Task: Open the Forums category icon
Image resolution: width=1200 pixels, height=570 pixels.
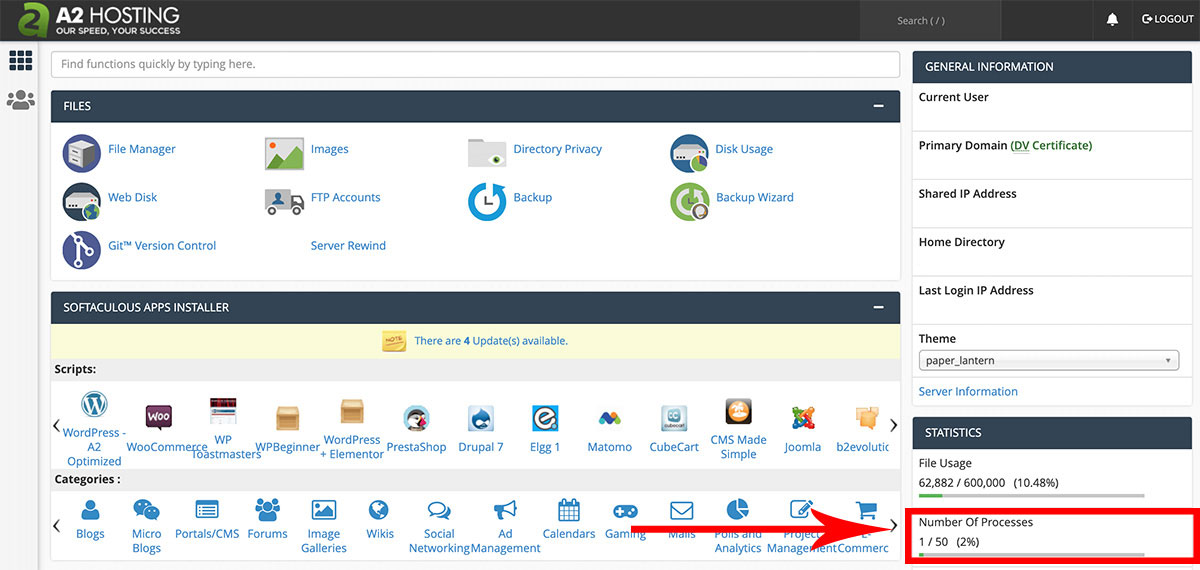Action: click(267, 510)
